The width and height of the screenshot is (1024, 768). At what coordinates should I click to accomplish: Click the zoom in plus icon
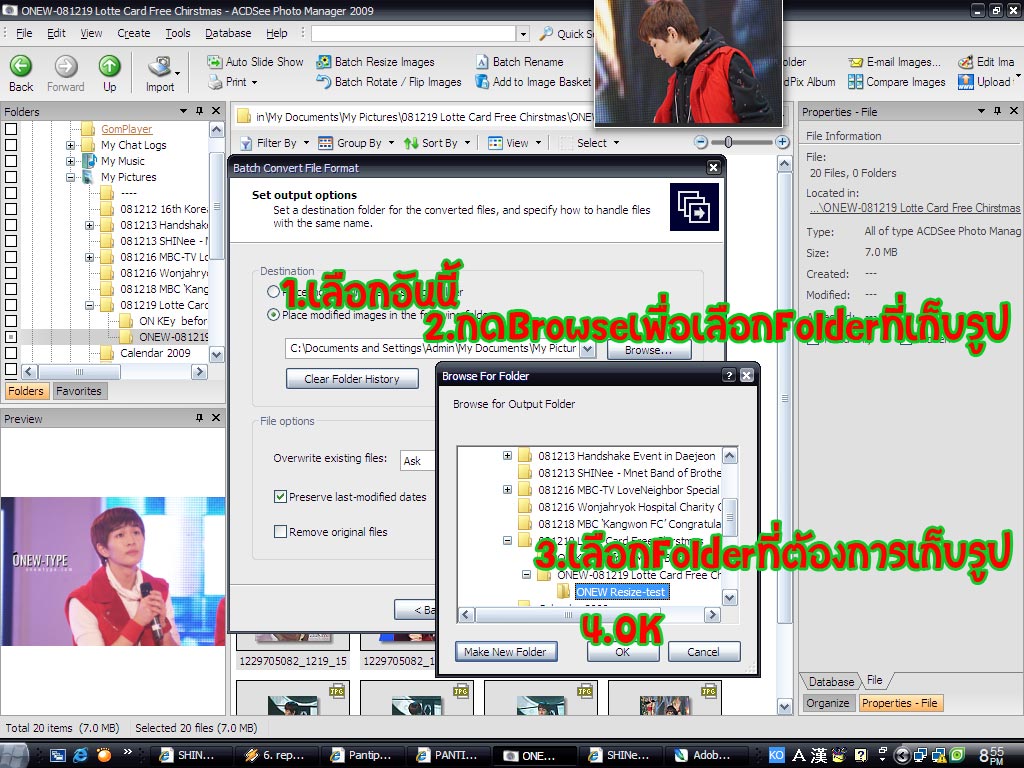pyautogui.click(x=782, y=142)
